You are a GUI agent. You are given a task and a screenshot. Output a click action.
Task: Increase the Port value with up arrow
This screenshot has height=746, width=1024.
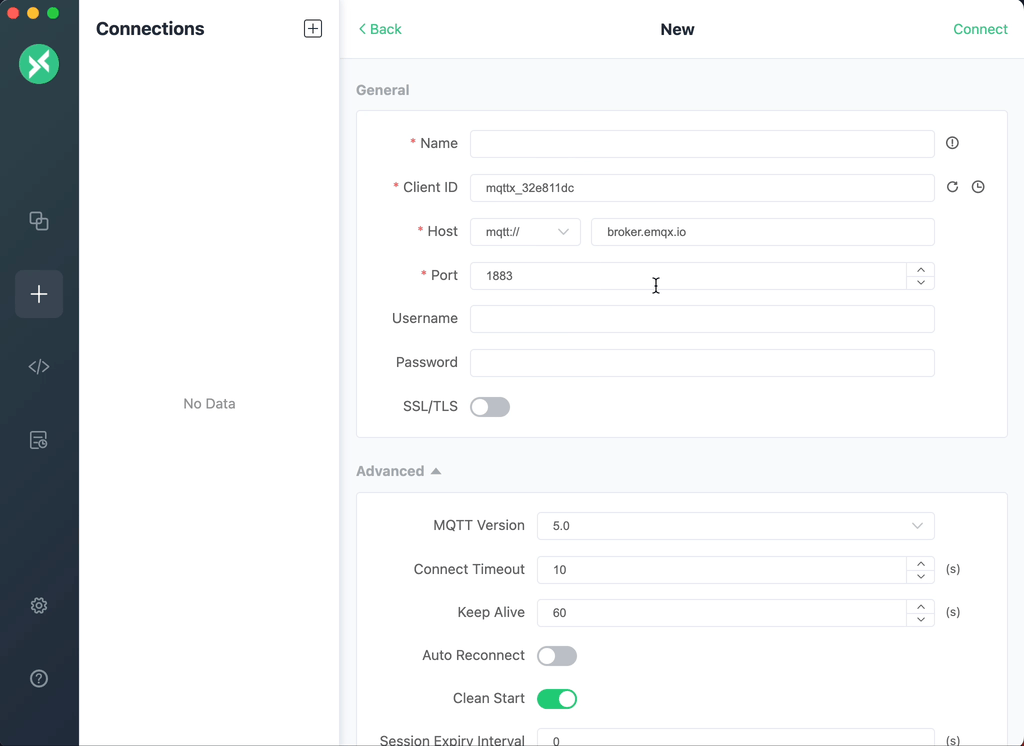pos(921,270)
